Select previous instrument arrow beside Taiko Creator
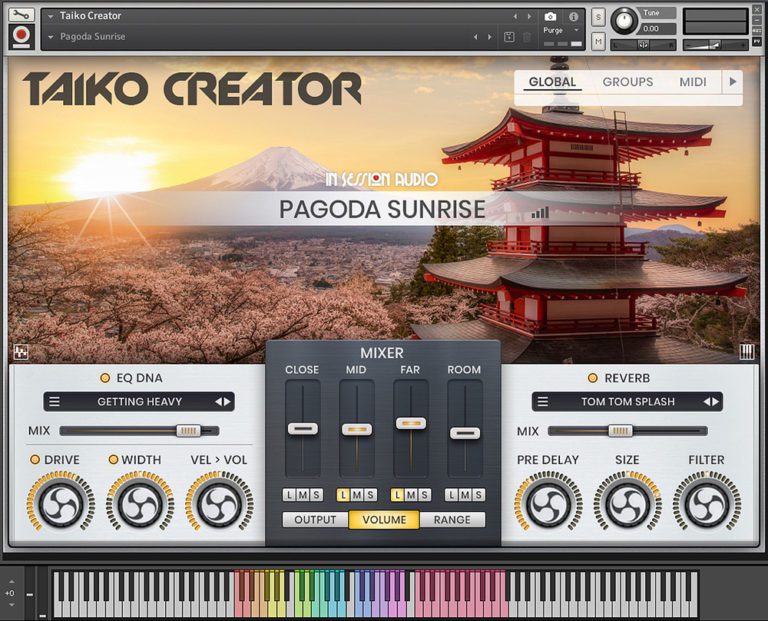This screenshot has height=621, width=768. pos(515,16)
